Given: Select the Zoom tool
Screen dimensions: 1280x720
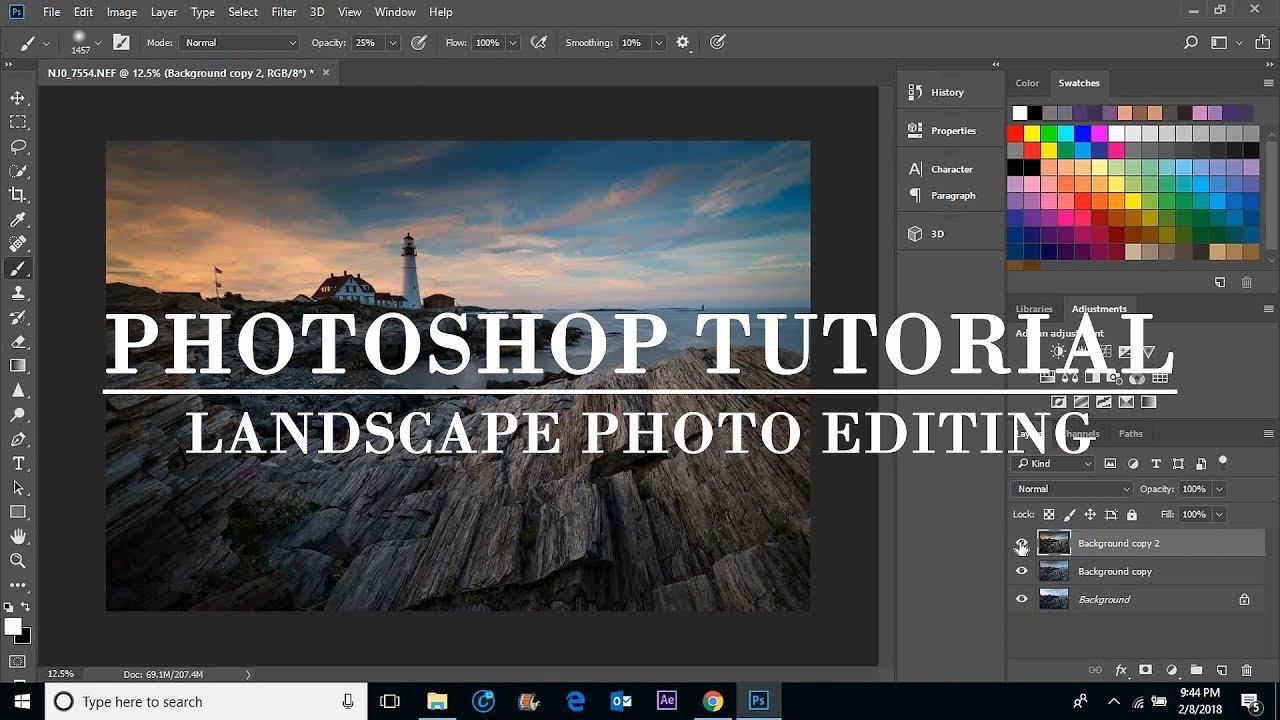Looking at the screenshot, I should coord(18,561).
